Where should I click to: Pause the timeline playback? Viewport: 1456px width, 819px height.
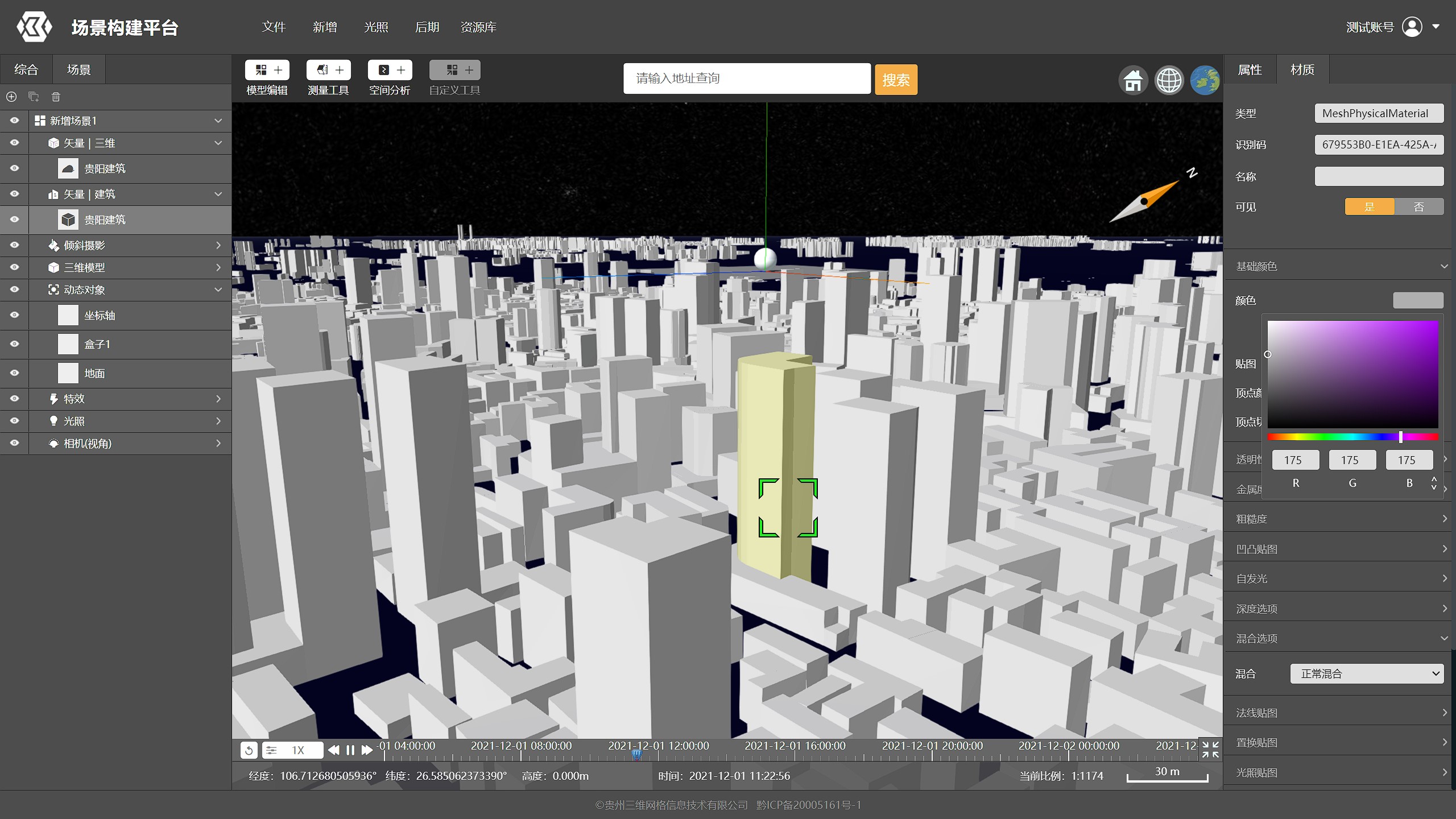[x=350, y=750]
